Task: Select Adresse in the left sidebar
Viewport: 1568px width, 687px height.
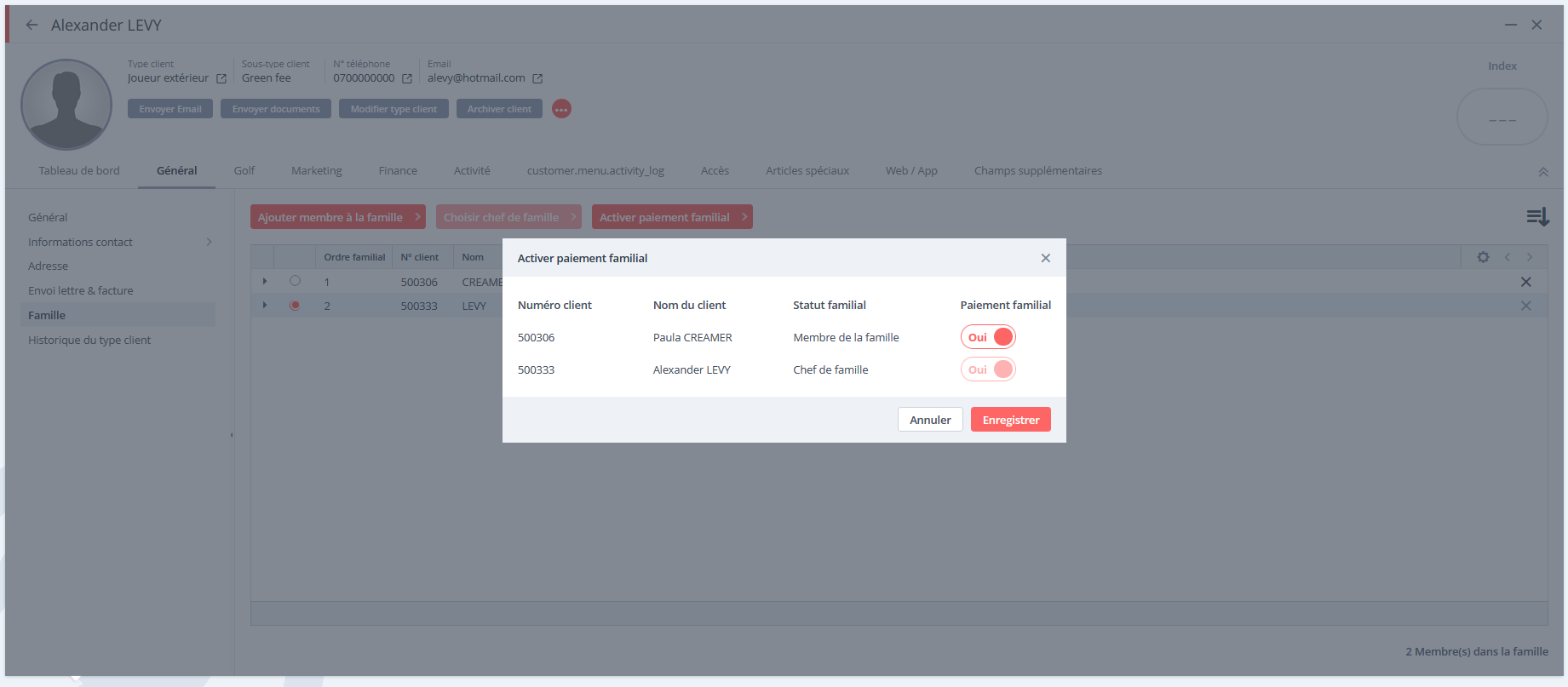Action: click(x=48, y=266)
